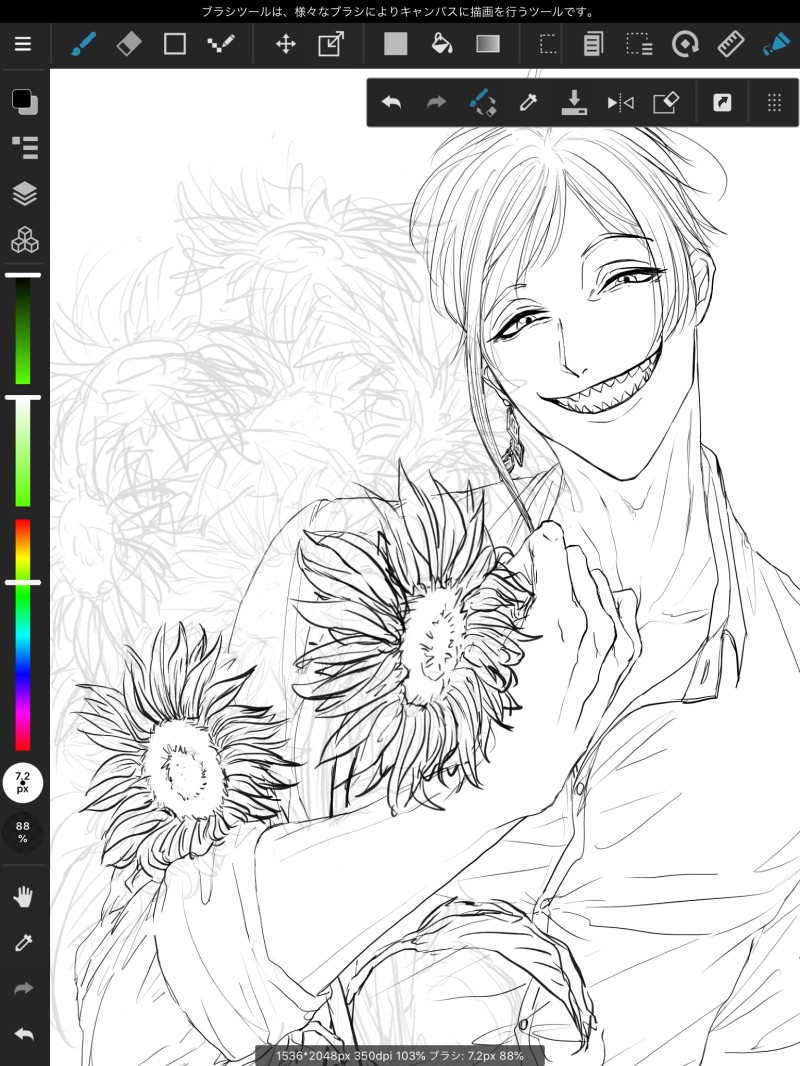
Task: Open the foreground/background color swatch
Action: (x=25, y=101)
